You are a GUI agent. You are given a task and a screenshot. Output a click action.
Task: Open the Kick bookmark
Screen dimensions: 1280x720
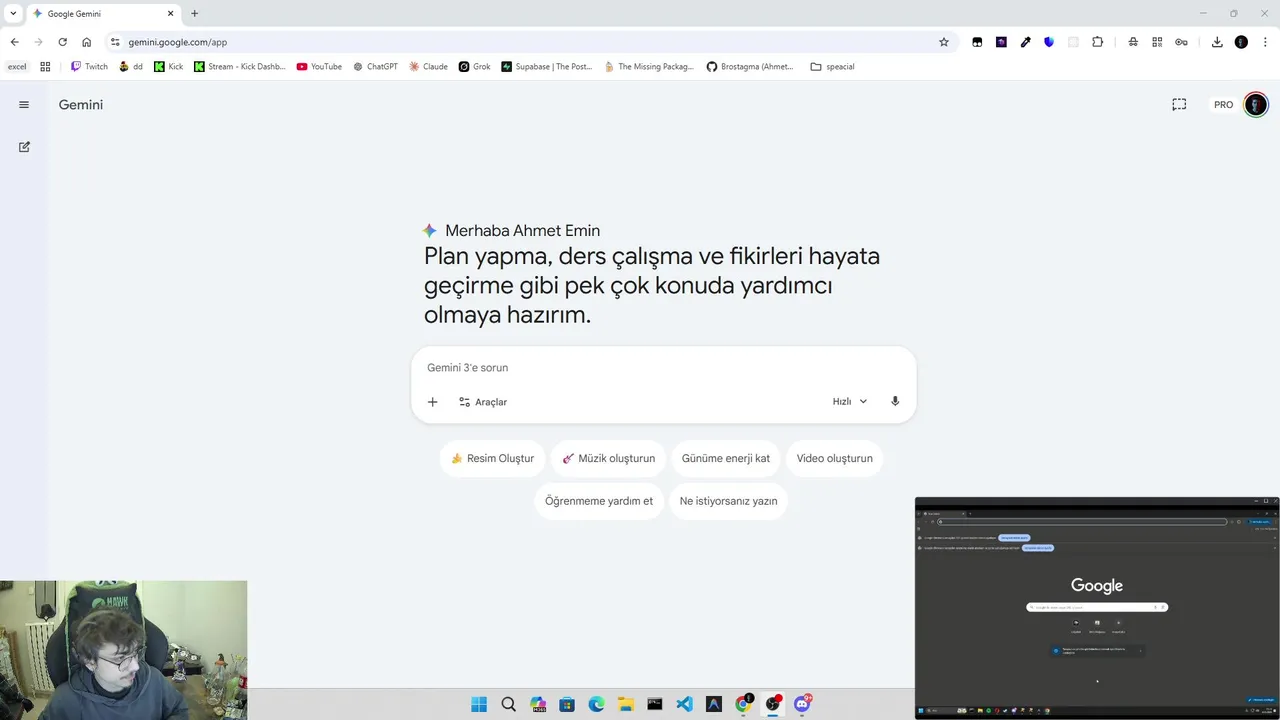[x=169, y=67]
